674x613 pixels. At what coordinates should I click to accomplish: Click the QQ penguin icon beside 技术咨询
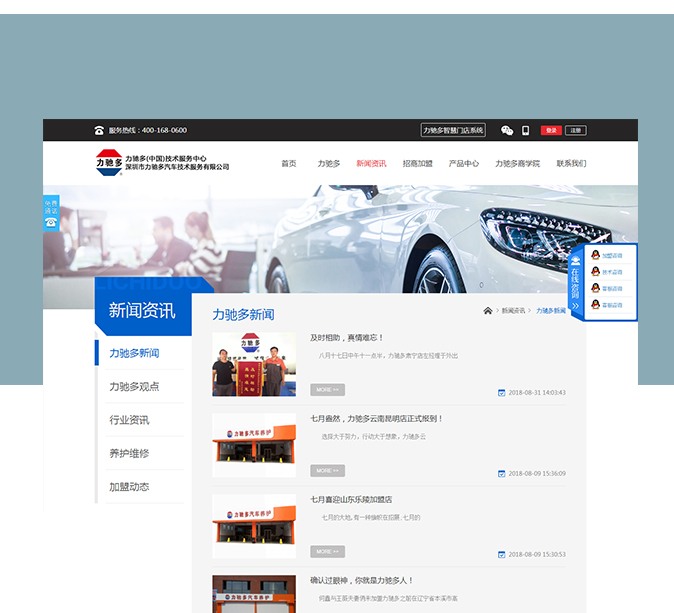595,271
